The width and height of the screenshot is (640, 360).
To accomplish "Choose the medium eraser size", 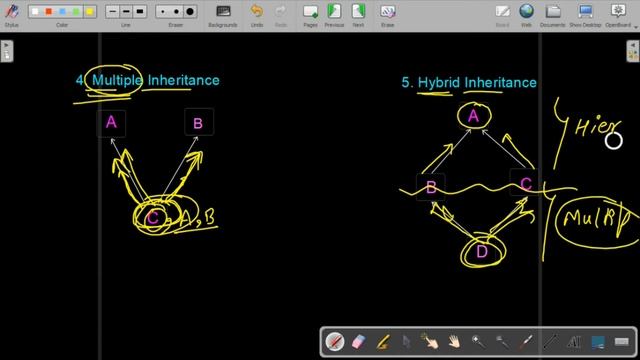I will (176, 11).
